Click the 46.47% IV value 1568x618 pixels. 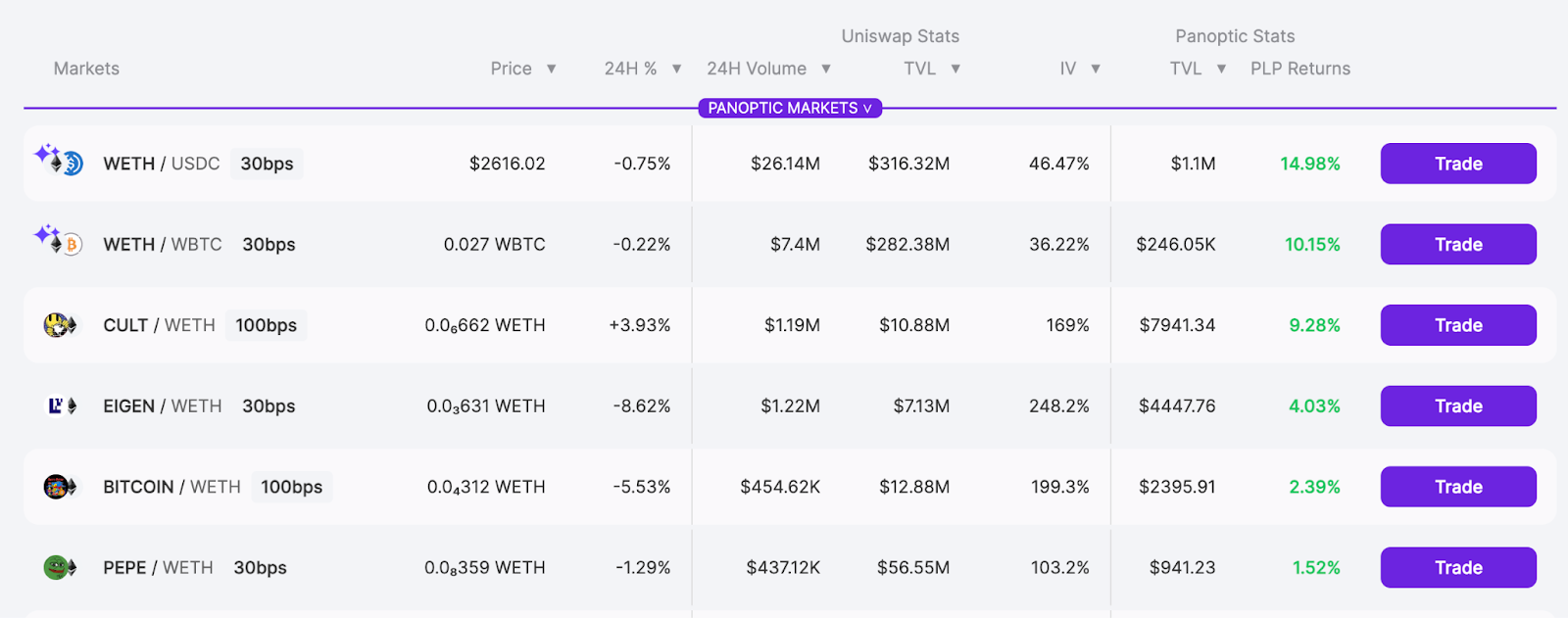point(1058,164)
